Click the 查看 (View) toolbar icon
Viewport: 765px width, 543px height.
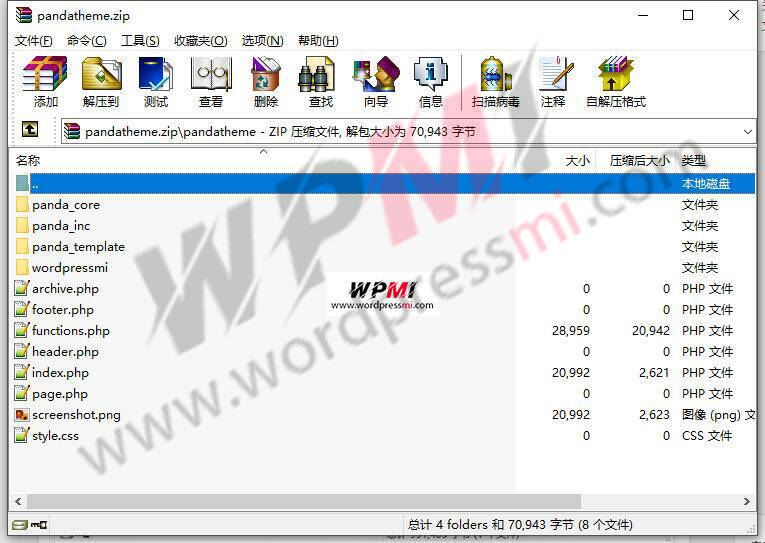pos(211,81)
